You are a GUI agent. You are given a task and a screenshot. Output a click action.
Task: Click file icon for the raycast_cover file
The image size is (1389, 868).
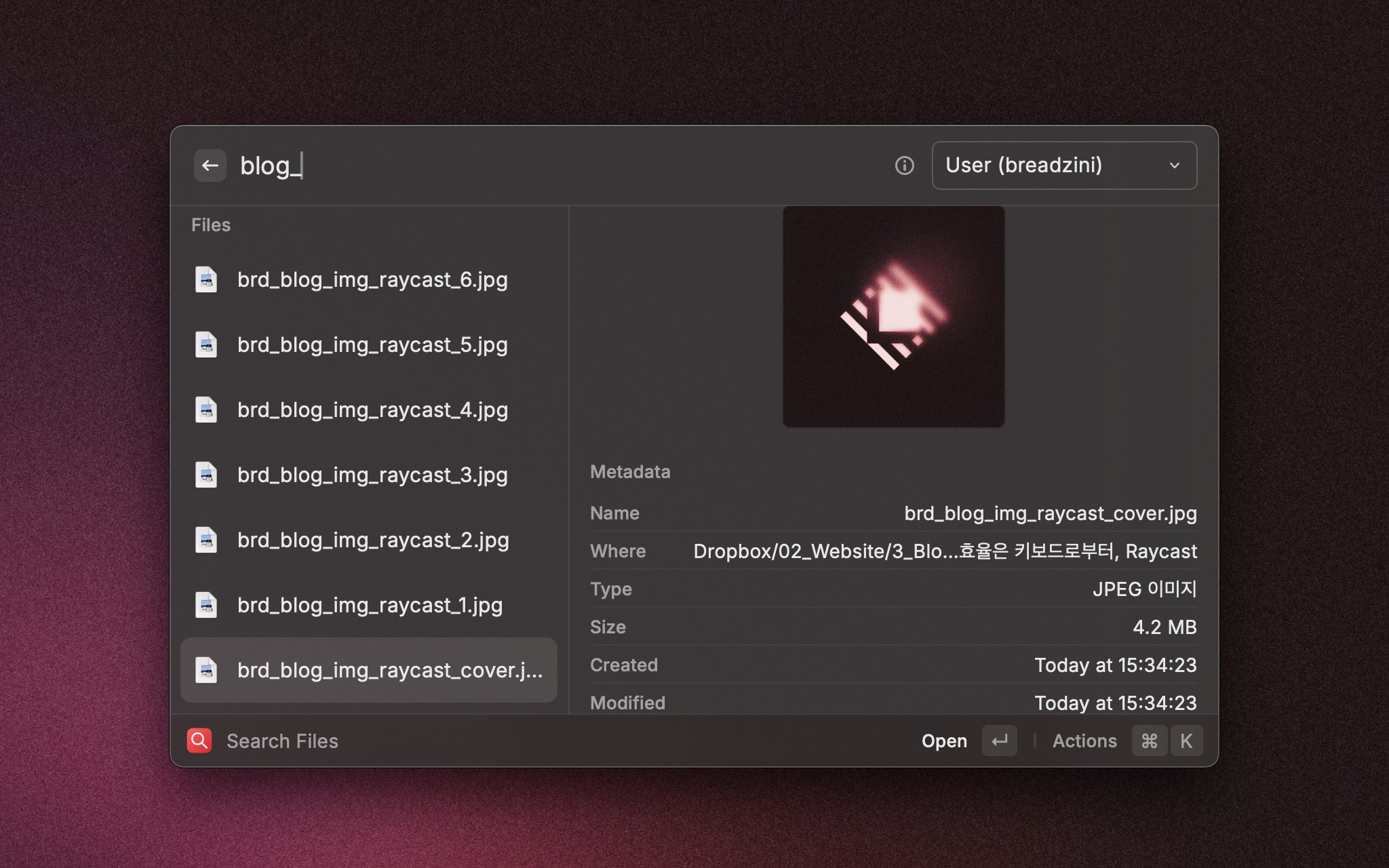[x=206, y=670]
